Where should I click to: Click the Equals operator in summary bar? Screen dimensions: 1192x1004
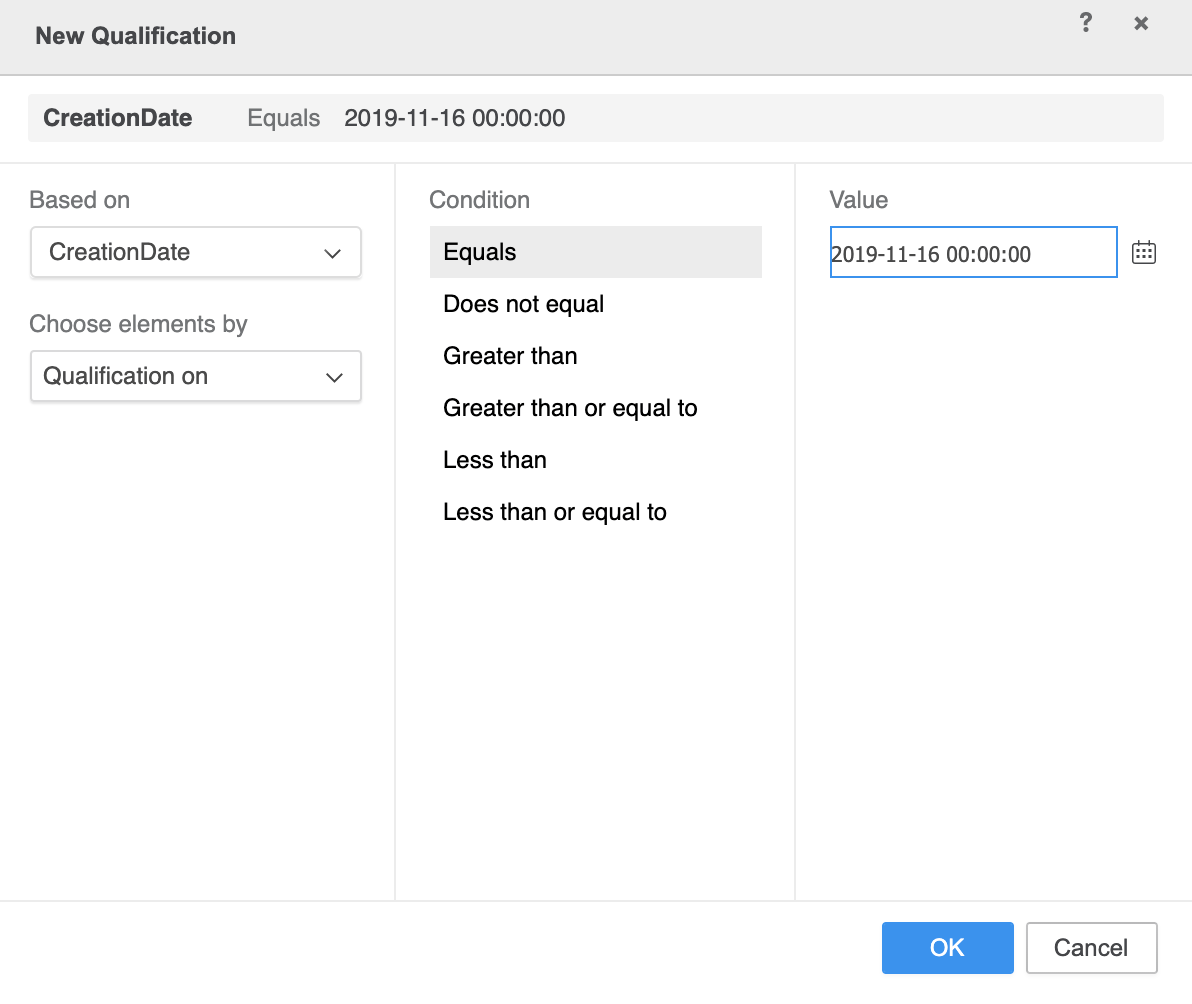(x=284, y=118)
